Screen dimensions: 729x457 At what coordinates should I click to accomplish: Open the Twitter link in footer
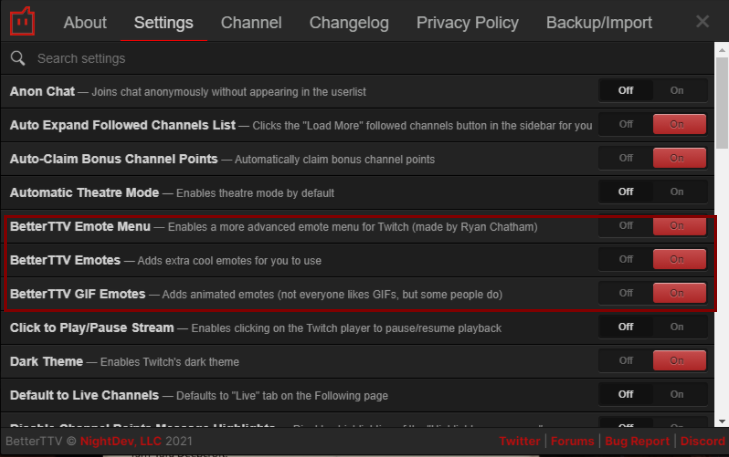519,441
